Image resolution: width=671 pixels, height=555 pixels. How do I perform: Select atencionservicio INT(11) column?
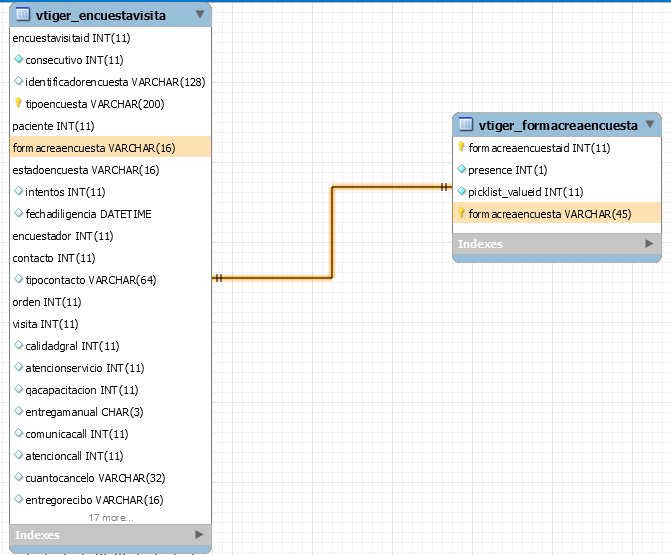(110, 368)
